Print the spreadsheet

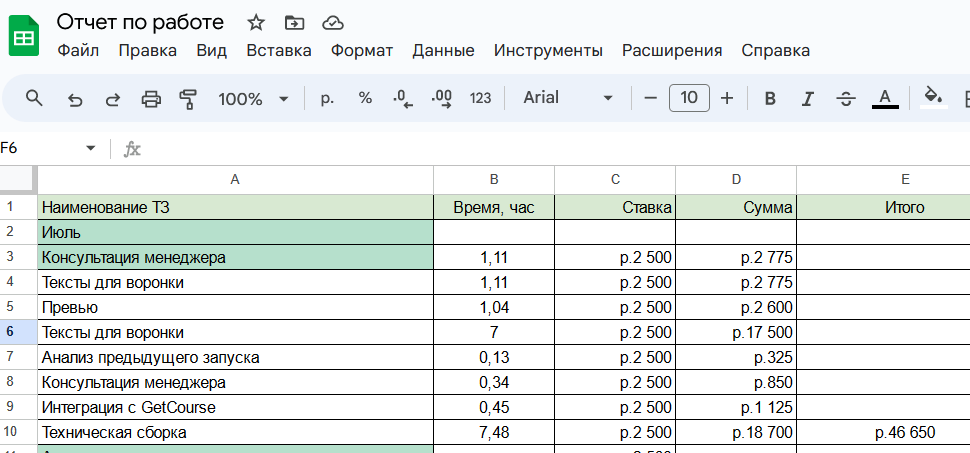[150, 98]
